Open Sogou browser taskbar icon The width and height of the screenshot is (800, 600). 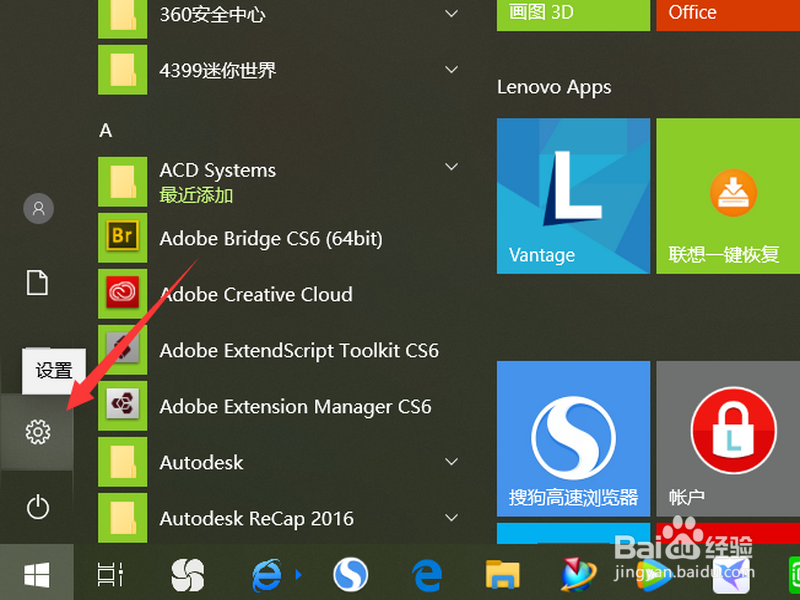(x=351, y=574)
